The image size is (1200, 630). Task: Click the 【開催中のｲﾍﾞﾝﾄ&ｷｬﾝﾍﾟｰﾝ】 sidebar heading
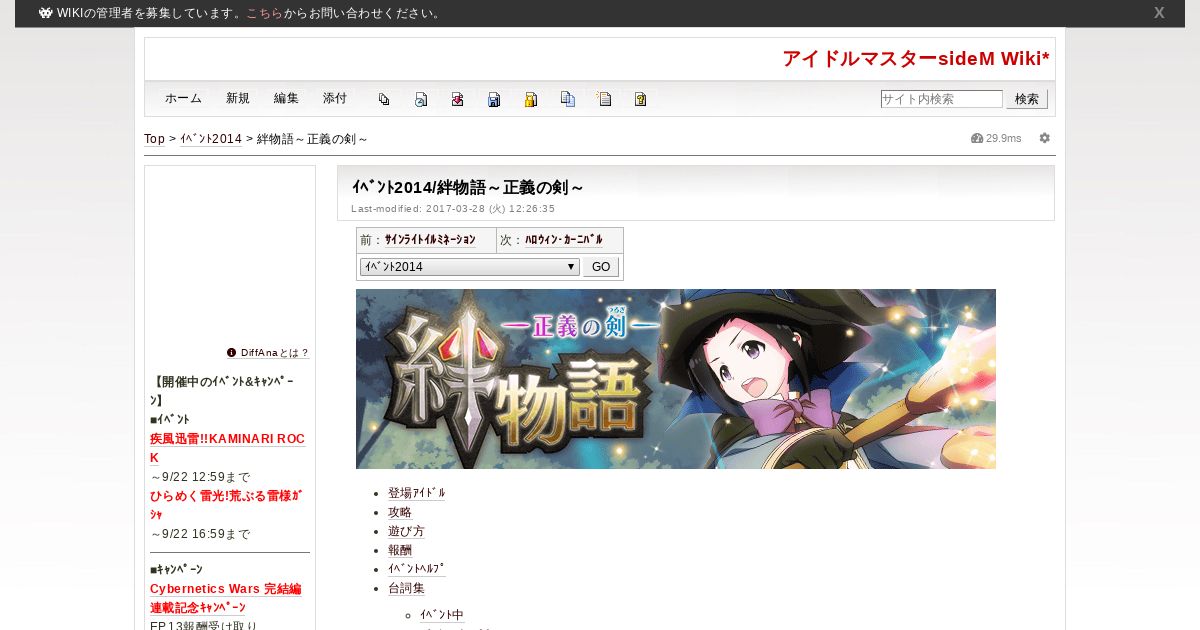222,391
